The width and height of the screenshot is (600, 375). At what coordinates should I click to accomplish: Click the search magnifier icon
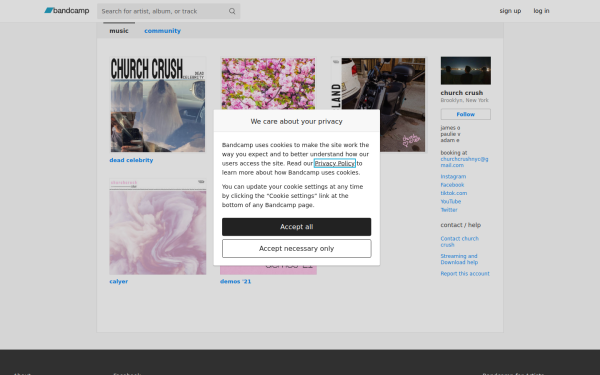232,11
